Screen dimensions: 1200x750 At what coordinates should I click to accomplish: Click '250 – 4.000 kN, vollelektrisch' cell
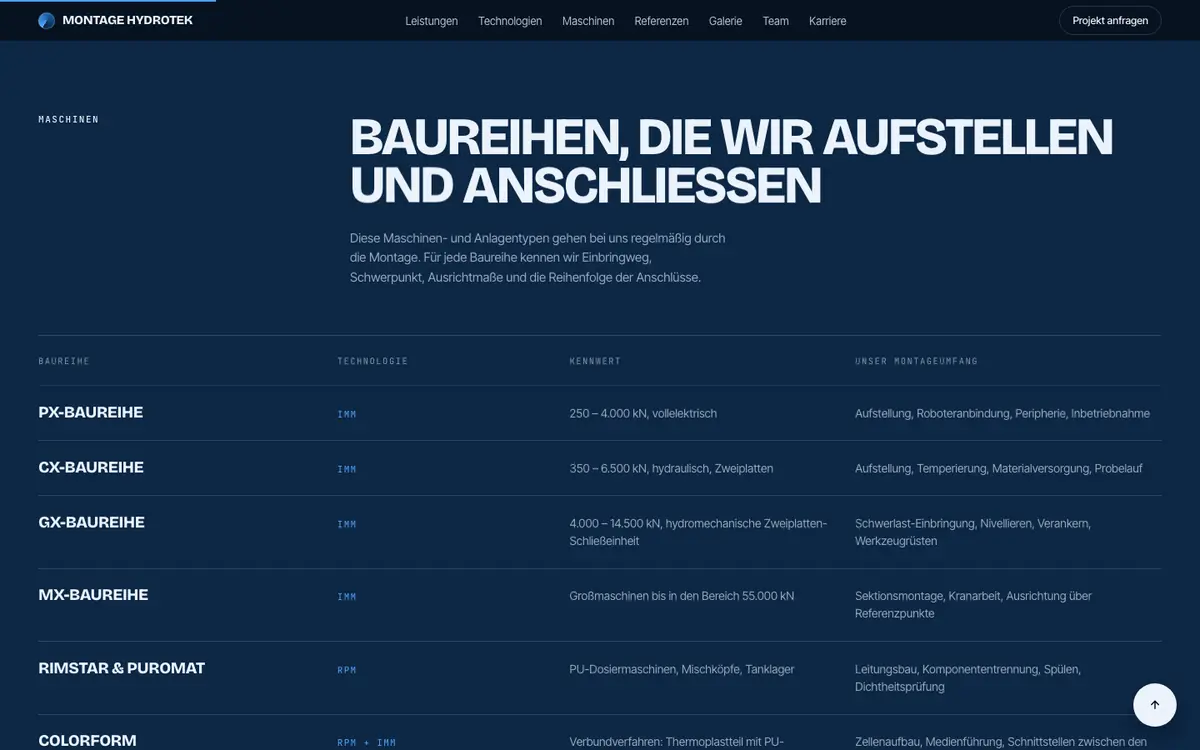[643, 413]
